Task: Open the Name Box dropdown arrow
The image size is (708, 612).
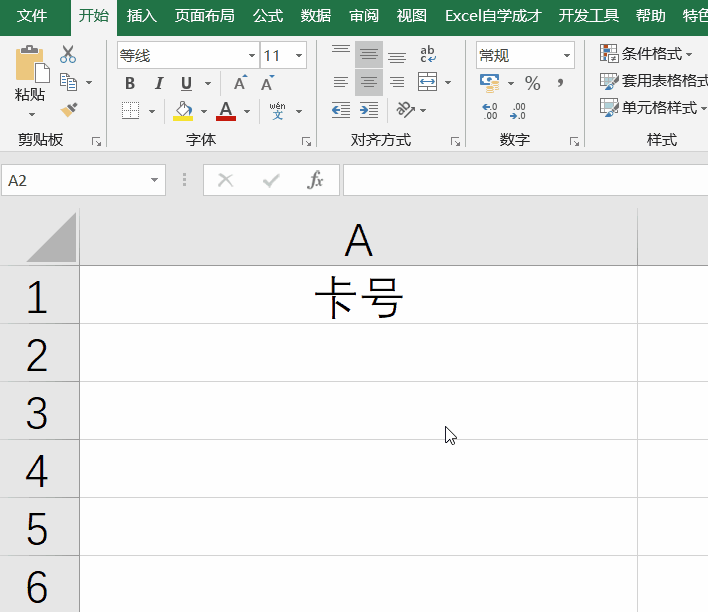Action: click(154, 180)
